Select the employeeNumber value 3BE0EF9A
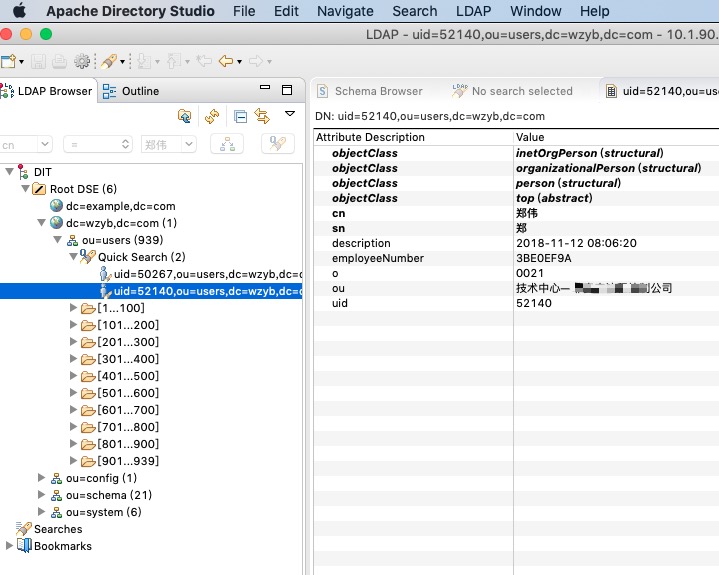 (544, 258)
